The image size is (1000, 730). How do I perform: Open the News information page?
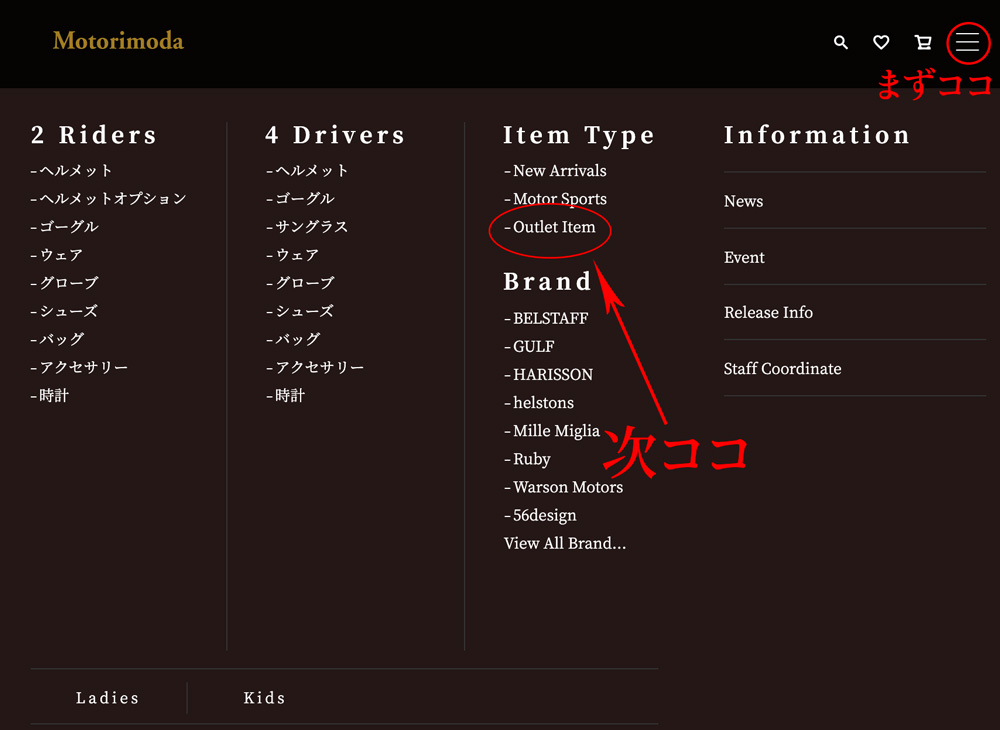point(744,201)
